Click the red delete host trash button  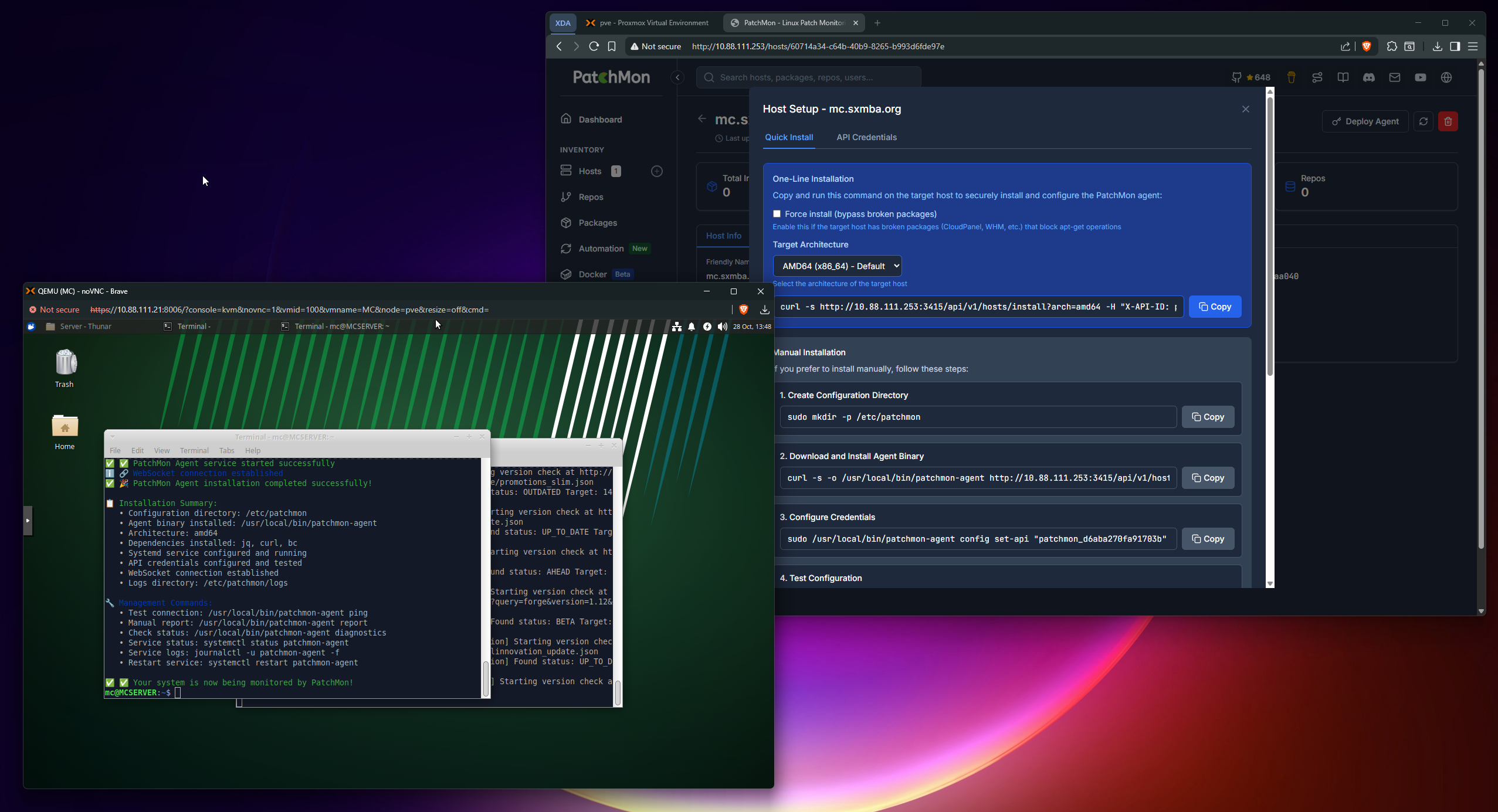pos(1448,121)
